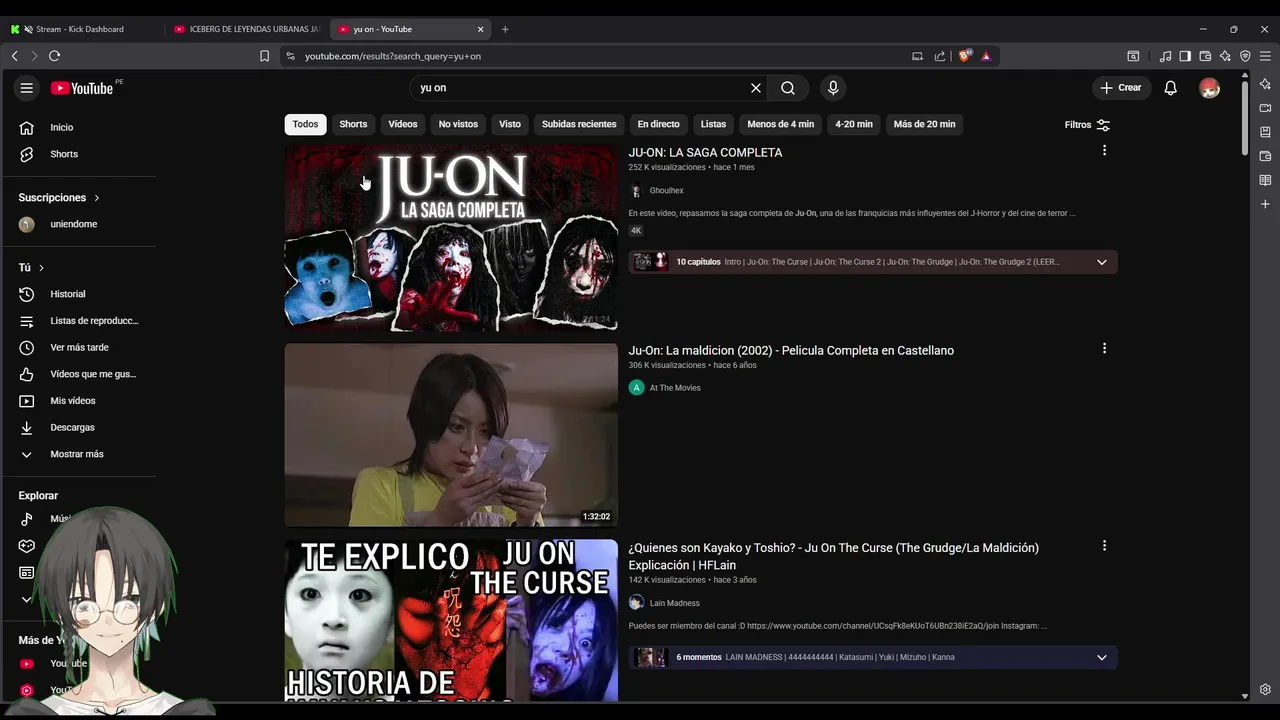The image size is (1280, 720).
Task: Open the Ghoulhex channel link
Action: 666,191
